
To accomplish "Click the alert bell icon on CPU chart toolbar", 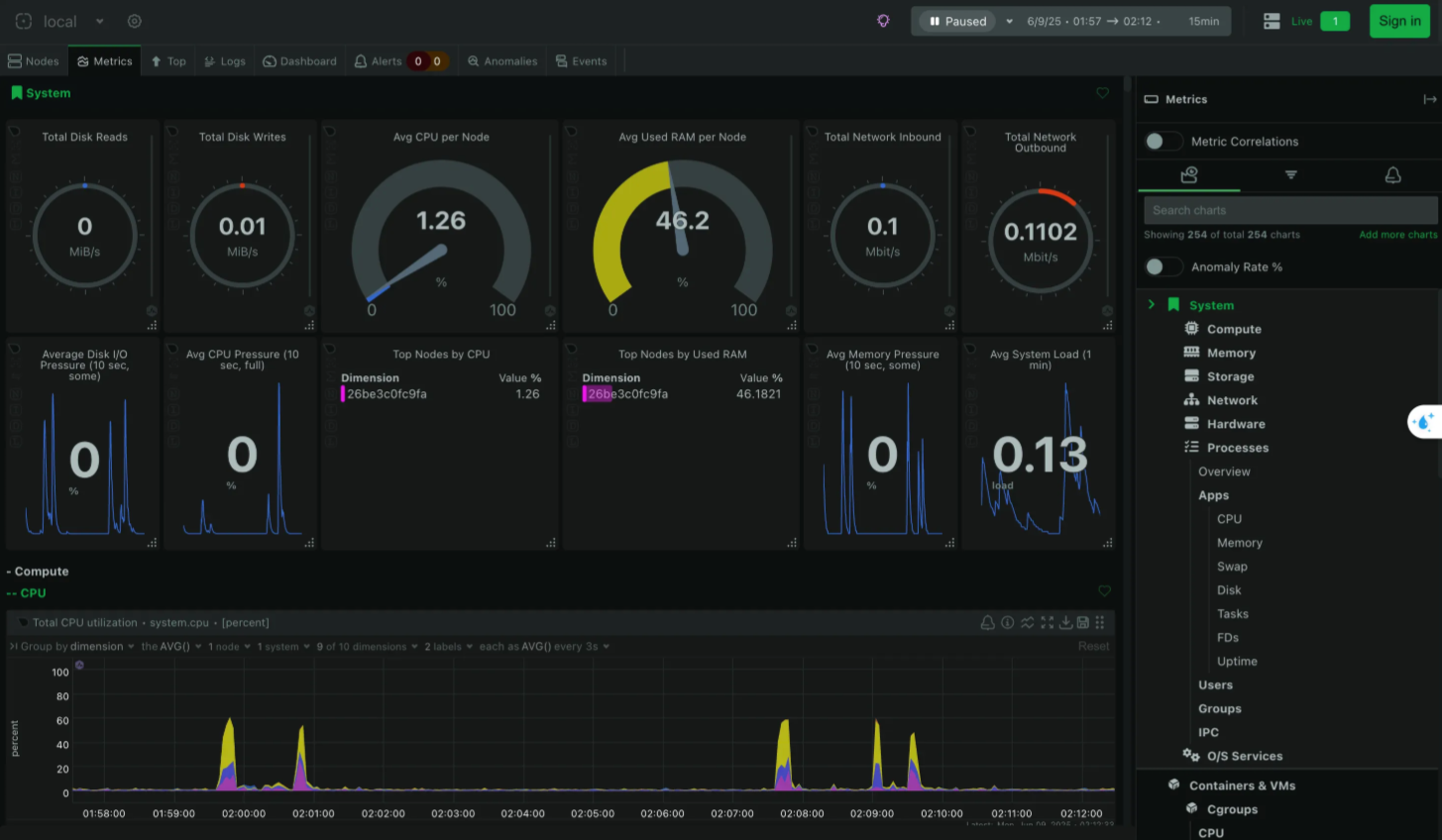I will [x=987, y=622].
